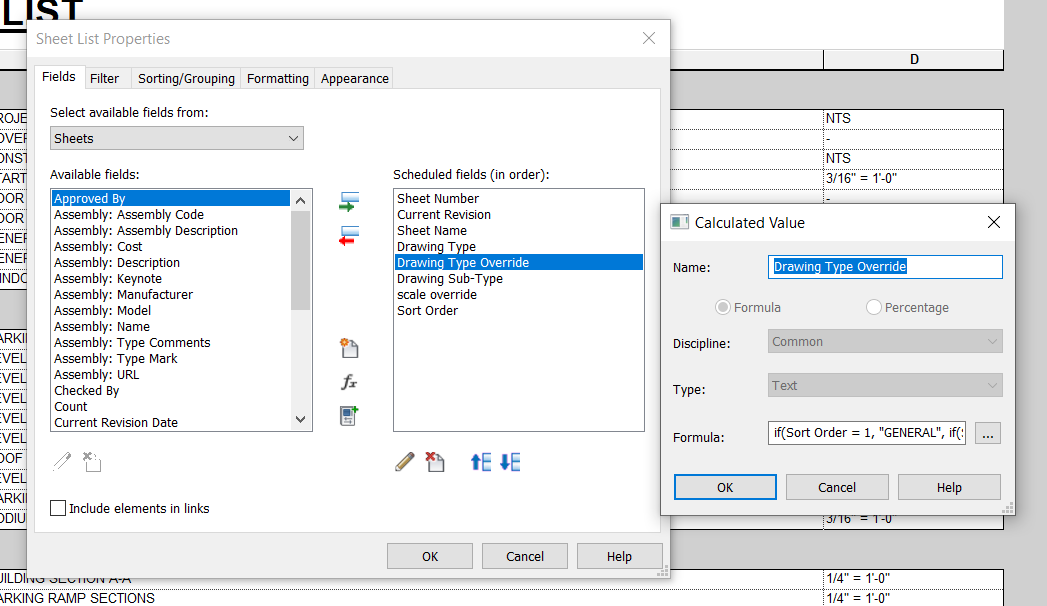Delete the selected scheduled field

coord(433,461)
